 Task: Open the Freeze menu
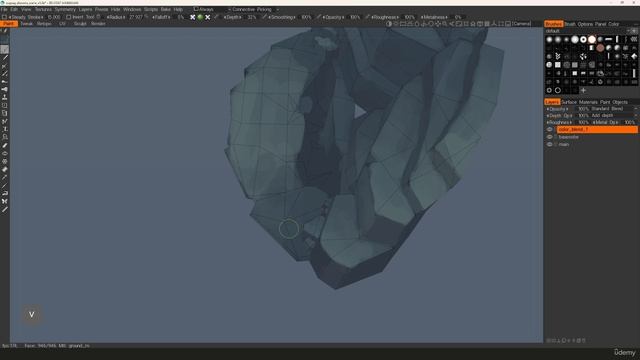[x=101, y=9]
